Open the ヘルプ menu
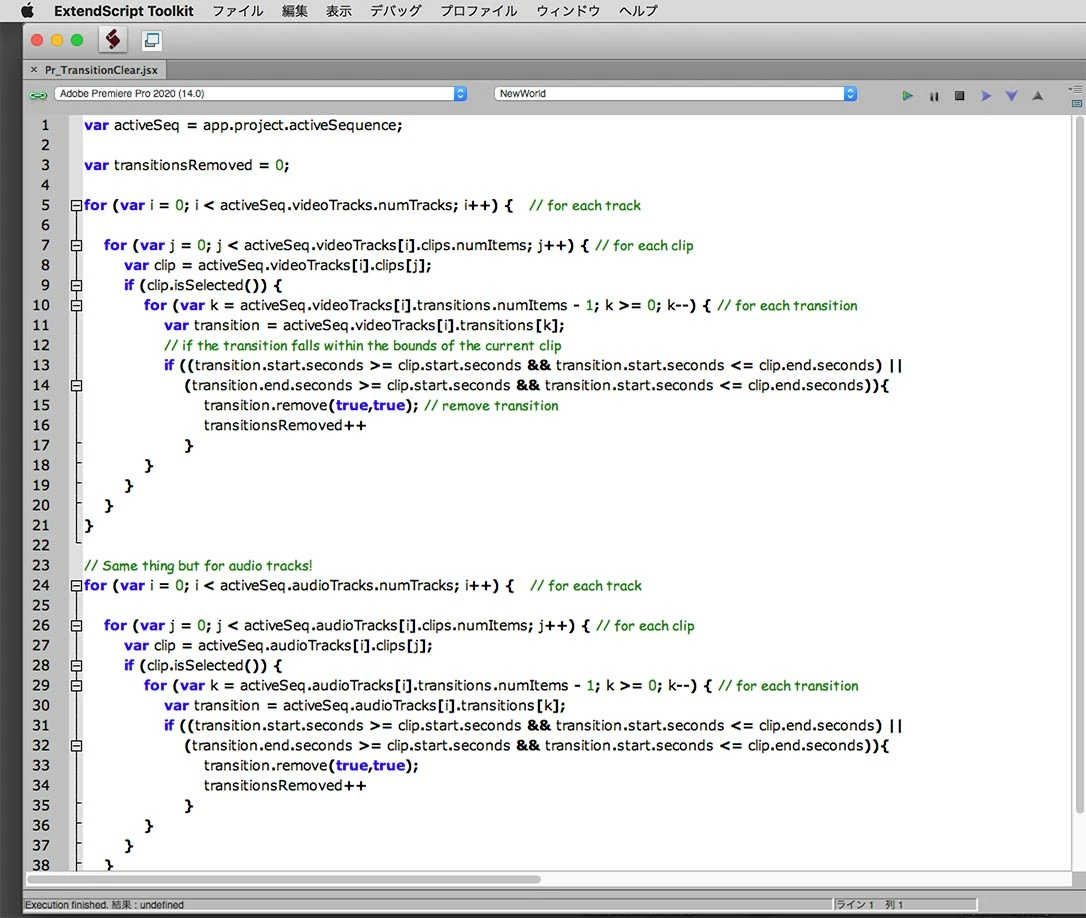This screenshot has height=918, width=1086. pyautogui.click(x=638, y=10)
